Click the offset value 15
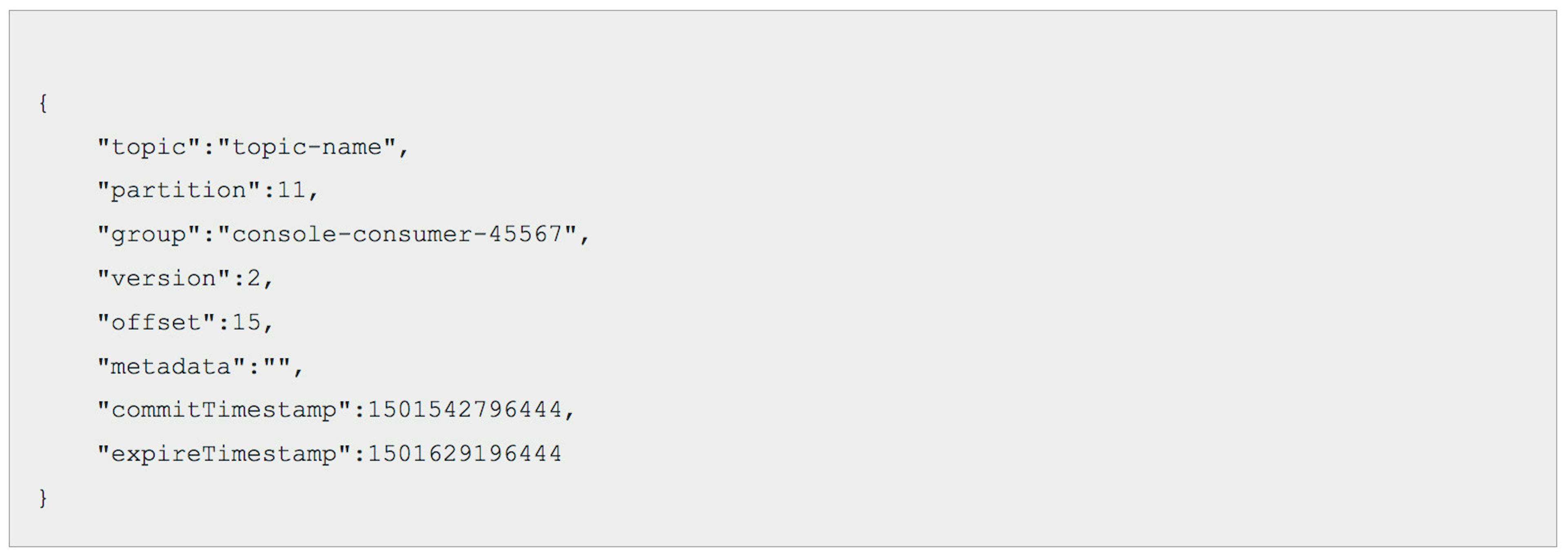1568x559 pixels. point(247,322)
